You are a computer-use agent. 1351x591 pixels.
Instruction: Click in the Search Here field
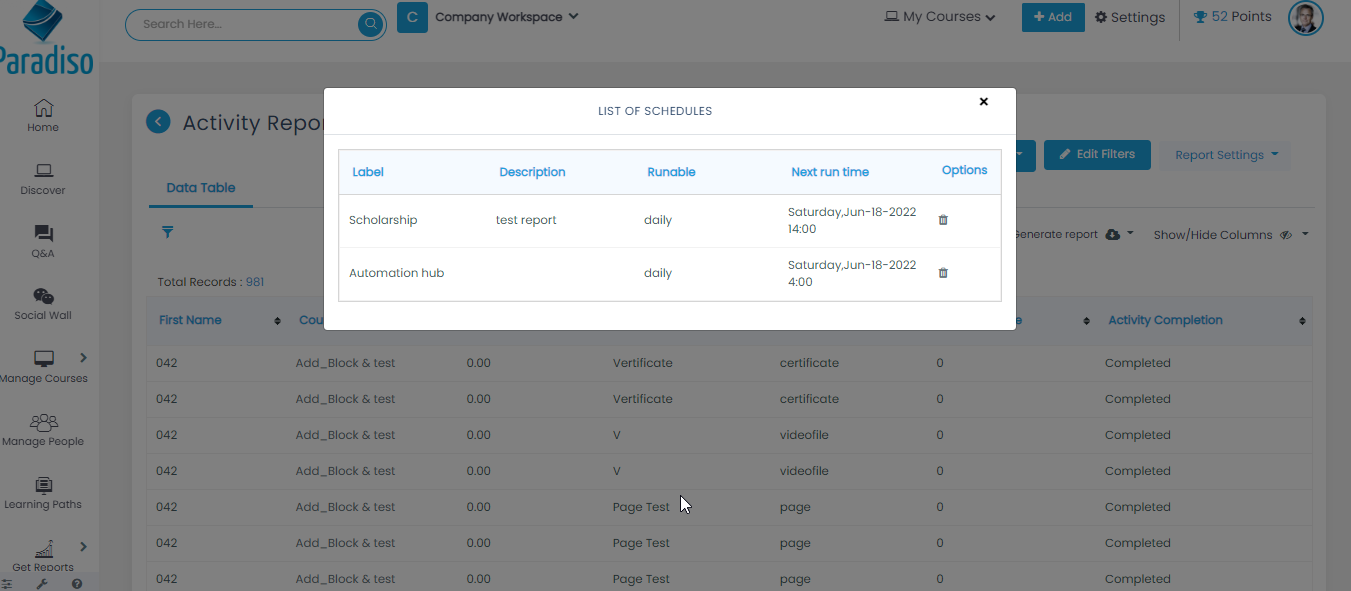[240, 24]
